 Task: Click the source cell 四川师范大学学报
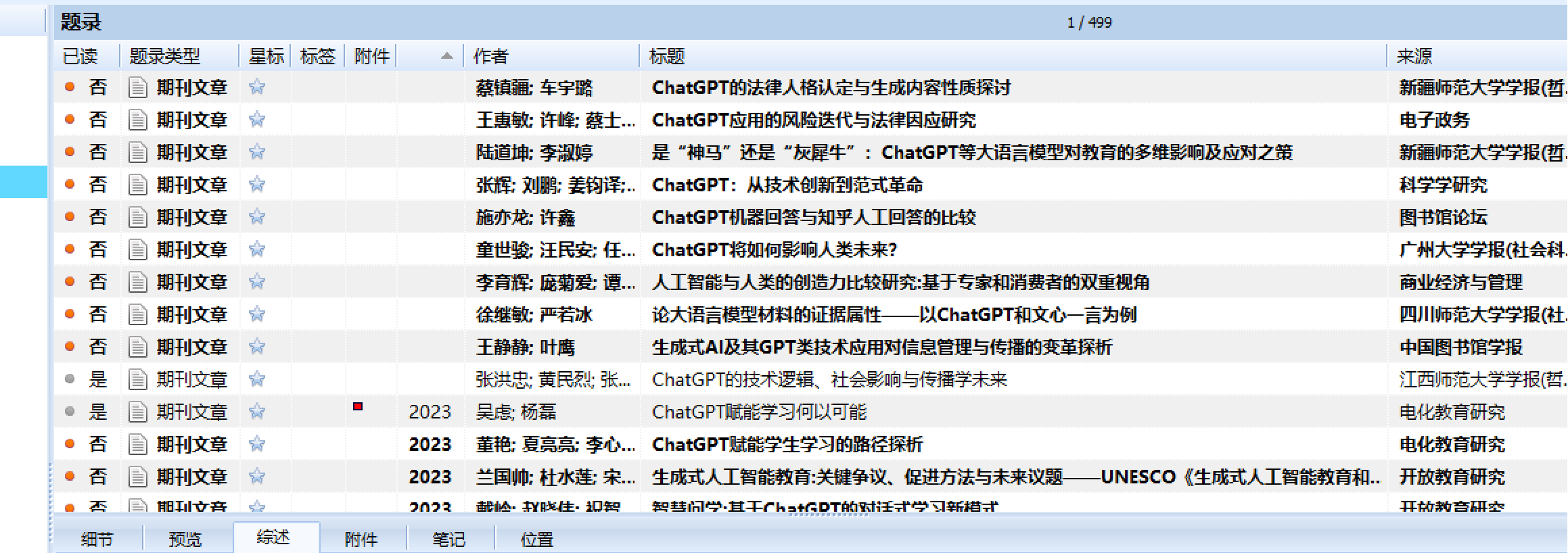(1483, 314)
